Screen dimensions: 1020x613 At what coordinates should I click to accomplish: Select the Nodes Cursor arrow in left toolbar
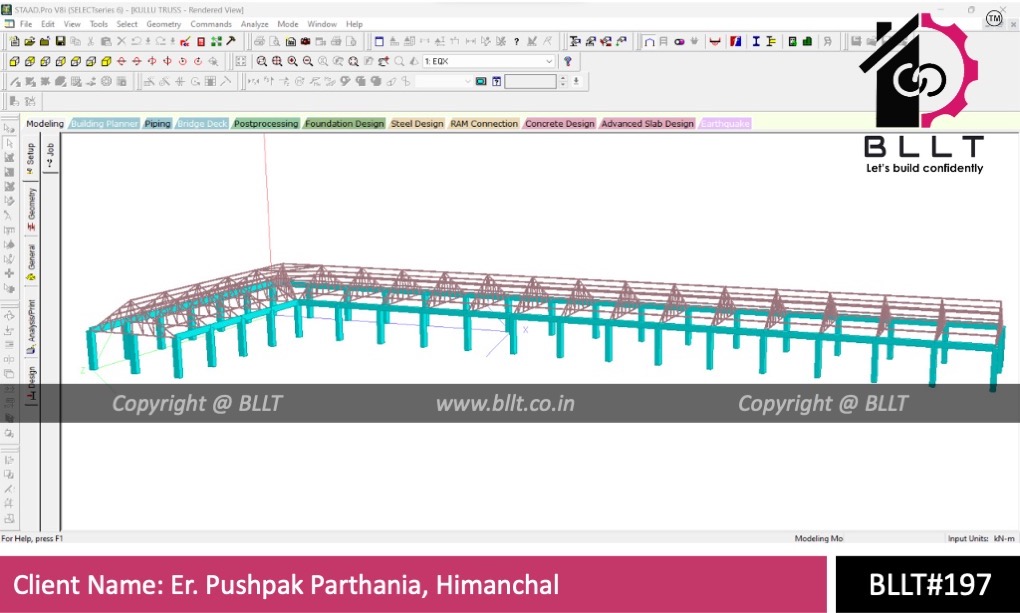[x=9, y=143]
